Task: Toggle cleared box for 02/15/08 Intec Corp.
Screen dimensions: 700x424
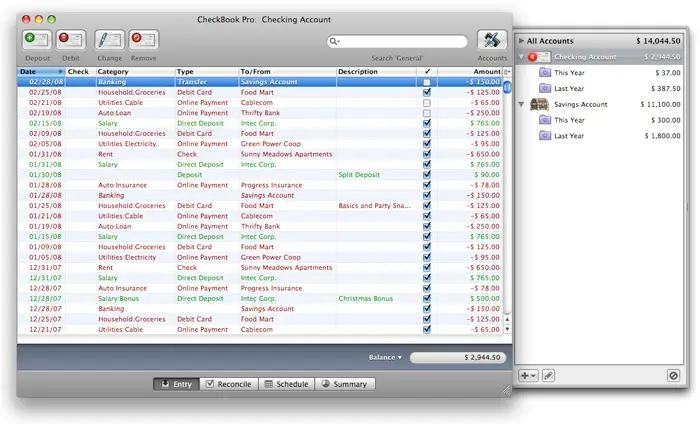Action: (x=427, y=123)
